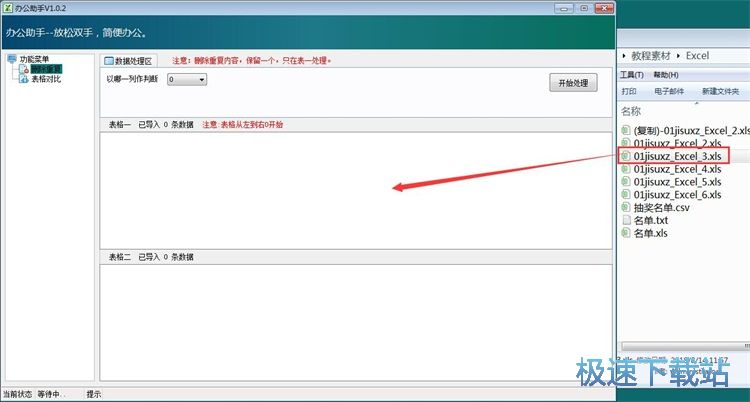Click the Explorer horizontal scrollbar
The image size is (750, 402).
[685, 346]
